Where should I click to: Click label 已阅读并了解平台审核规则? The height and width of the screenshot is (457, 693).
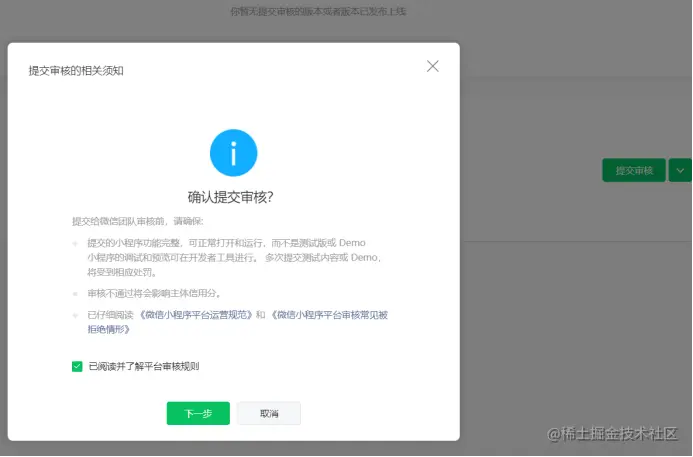pyautogui.click(x=144, y=366)
